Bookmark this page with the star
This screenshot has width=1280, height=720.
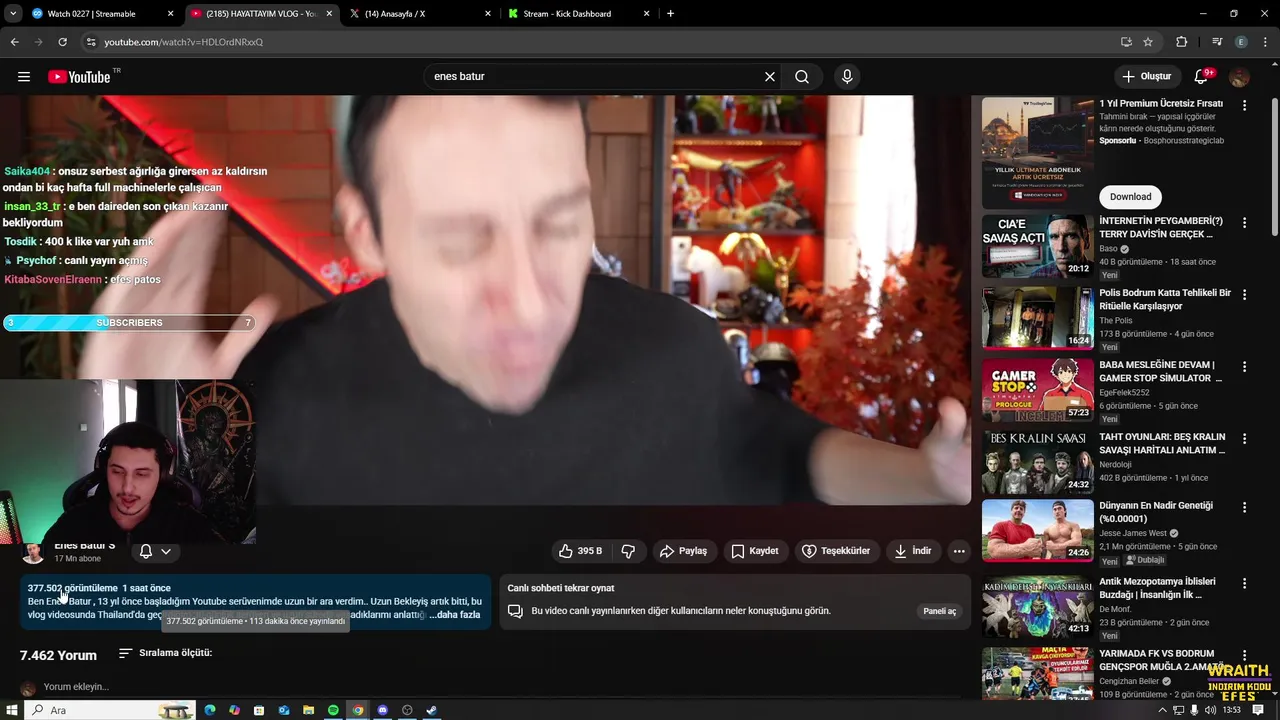1148,42
